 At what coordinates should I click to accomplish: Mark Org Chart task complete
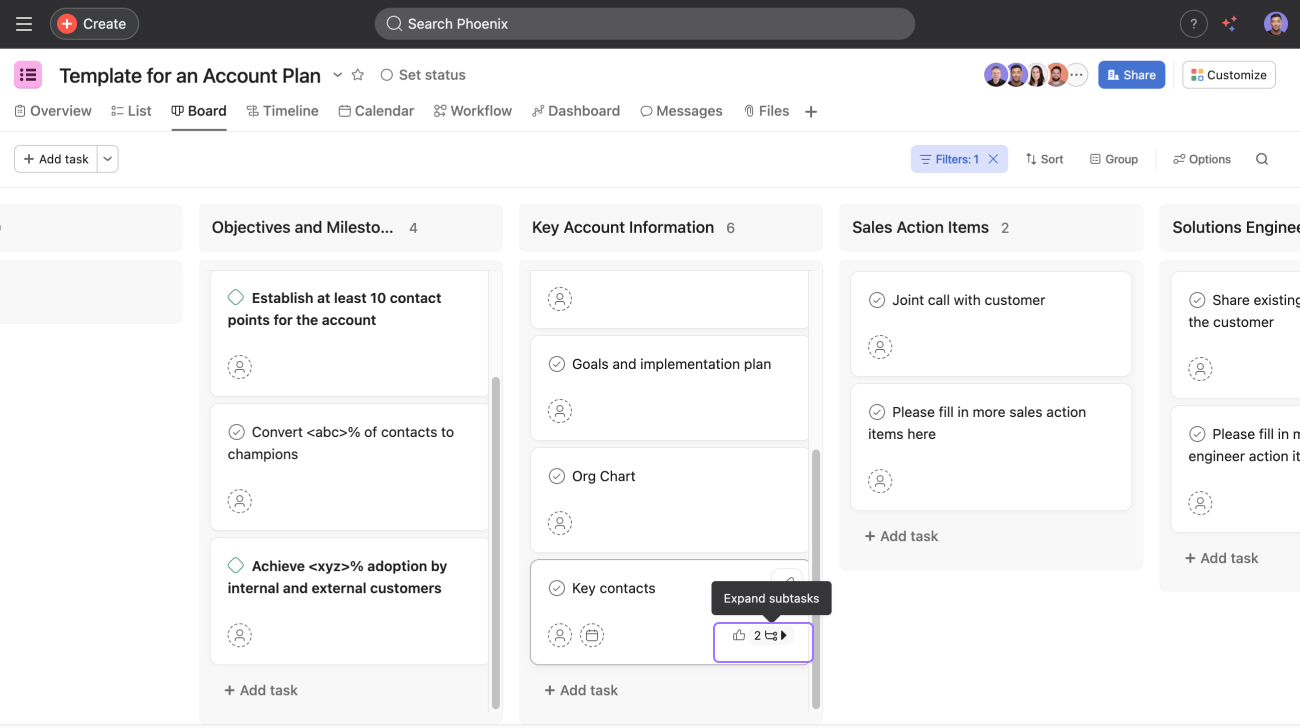coord(557,476)
